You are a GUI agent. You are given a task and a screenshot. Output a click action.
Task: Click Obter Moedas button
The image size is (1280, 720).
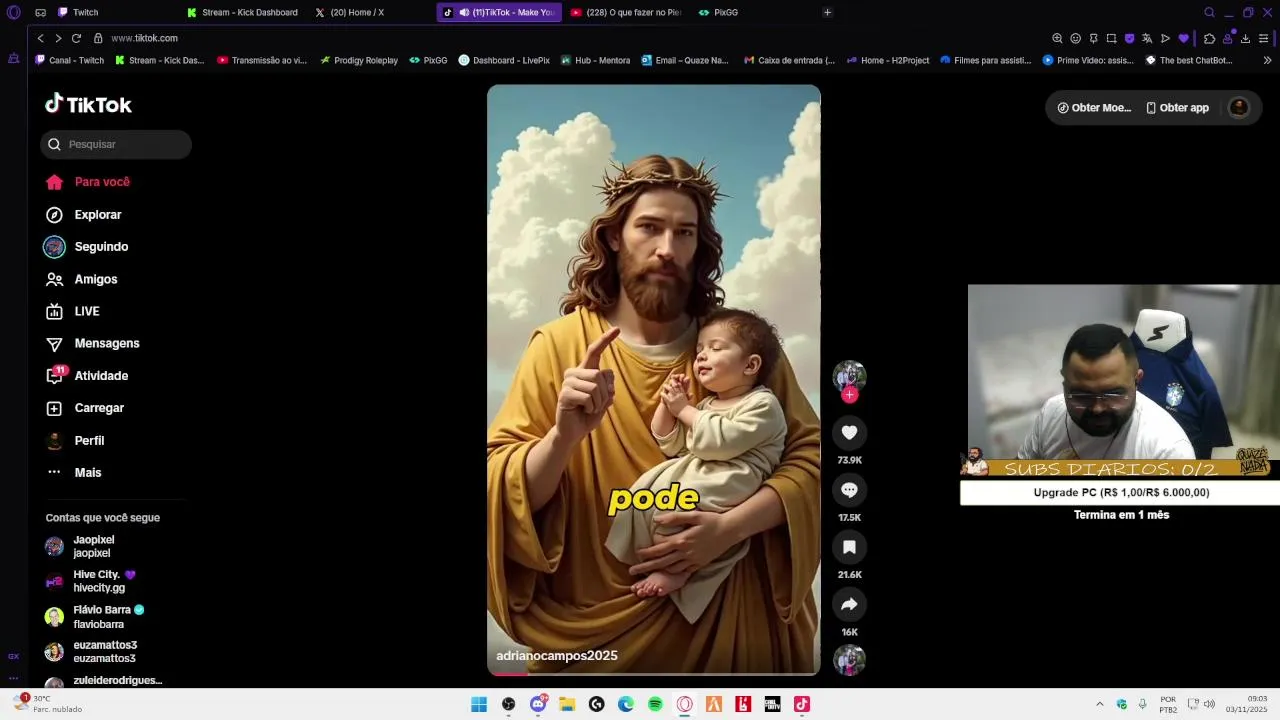(1094, 108)
